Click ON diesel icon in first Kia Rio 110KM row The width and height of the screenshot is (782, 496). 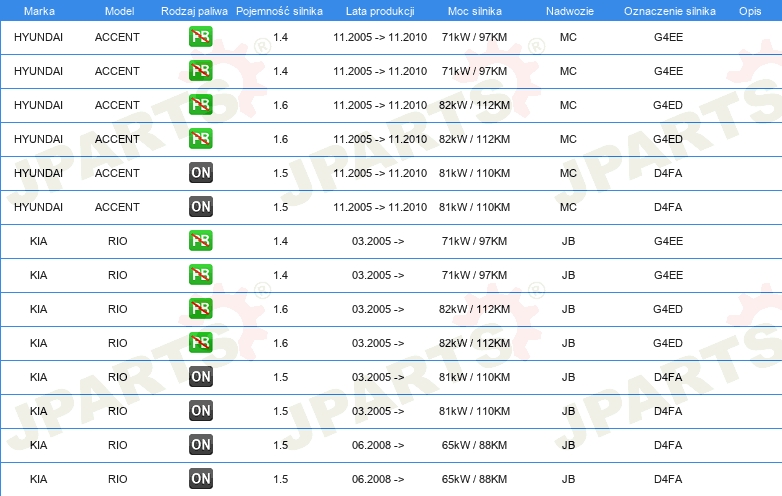click(200, 377)
